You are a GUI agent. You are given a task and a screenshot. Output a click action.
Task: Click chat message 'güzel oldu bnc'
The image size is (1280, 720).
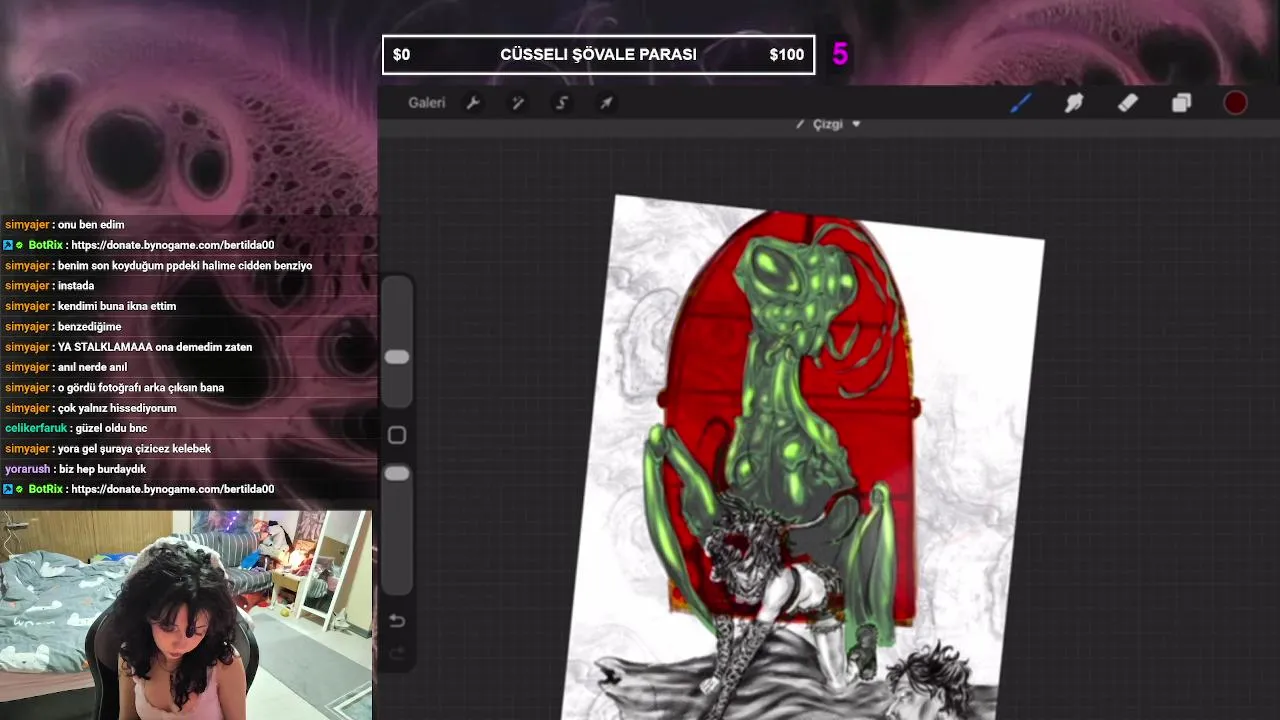[111, 428]
